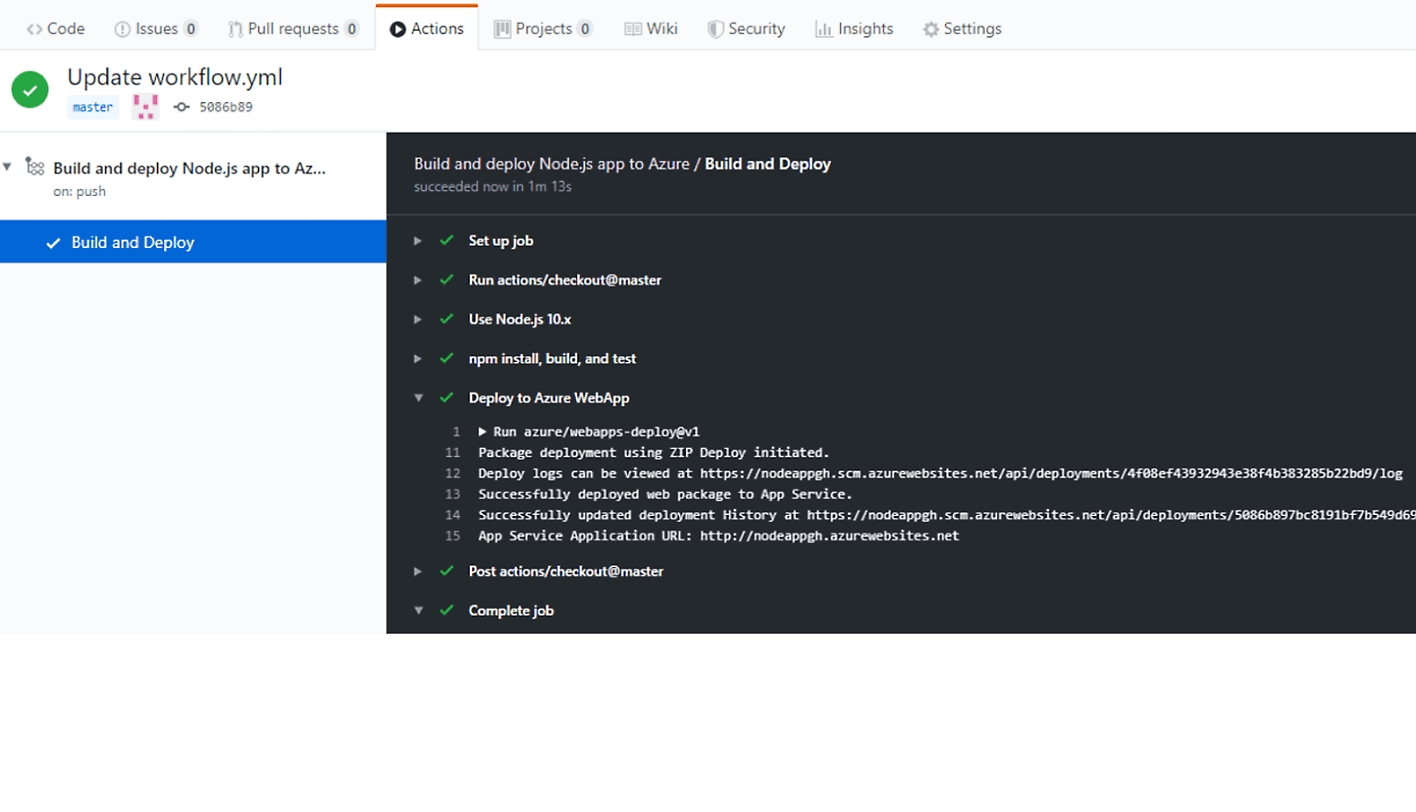
Task: Open the Projects tab
Action: pos(543,29)
